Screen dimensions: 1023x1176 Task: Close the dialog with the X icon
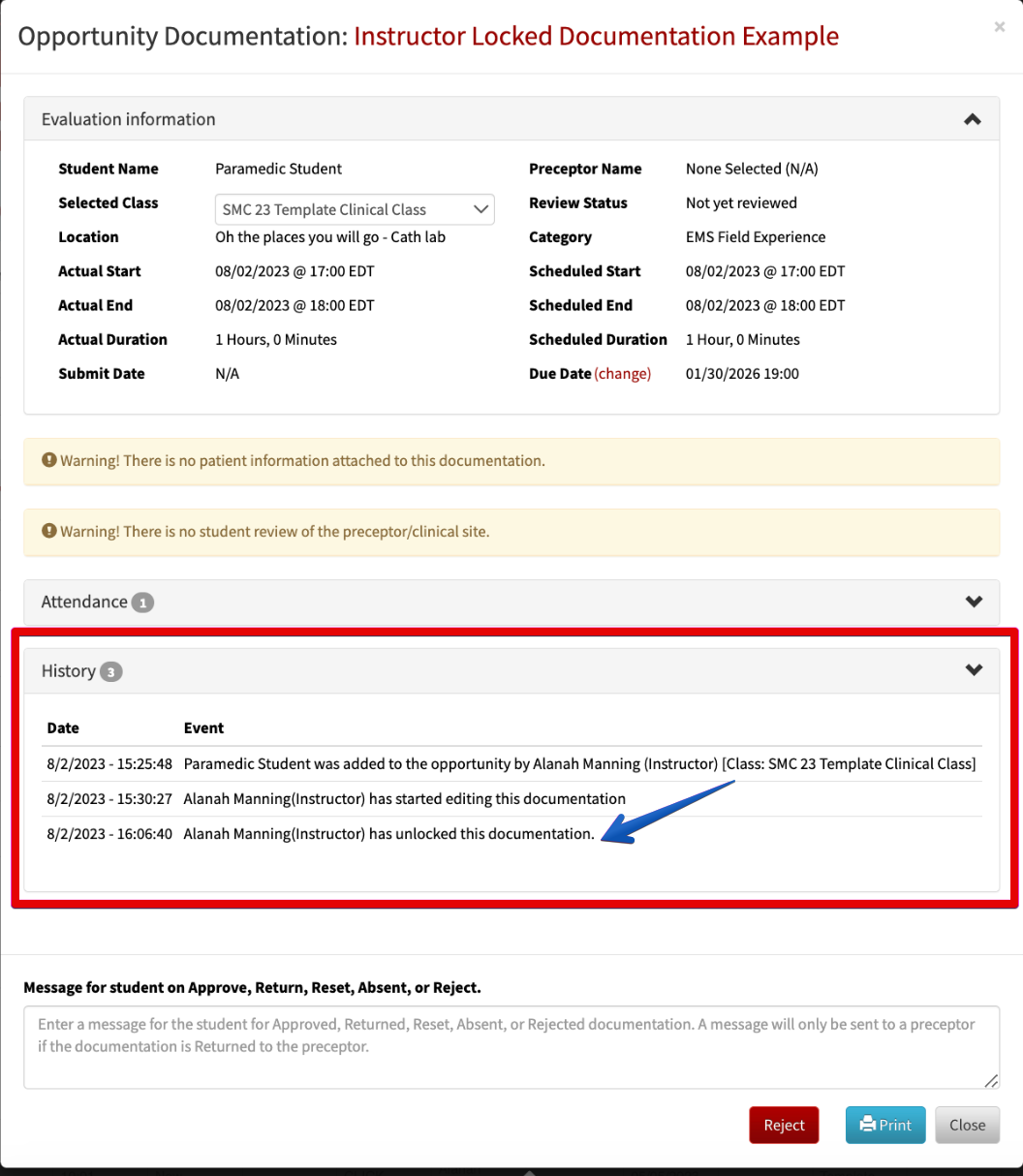[x=1000, y=27]
